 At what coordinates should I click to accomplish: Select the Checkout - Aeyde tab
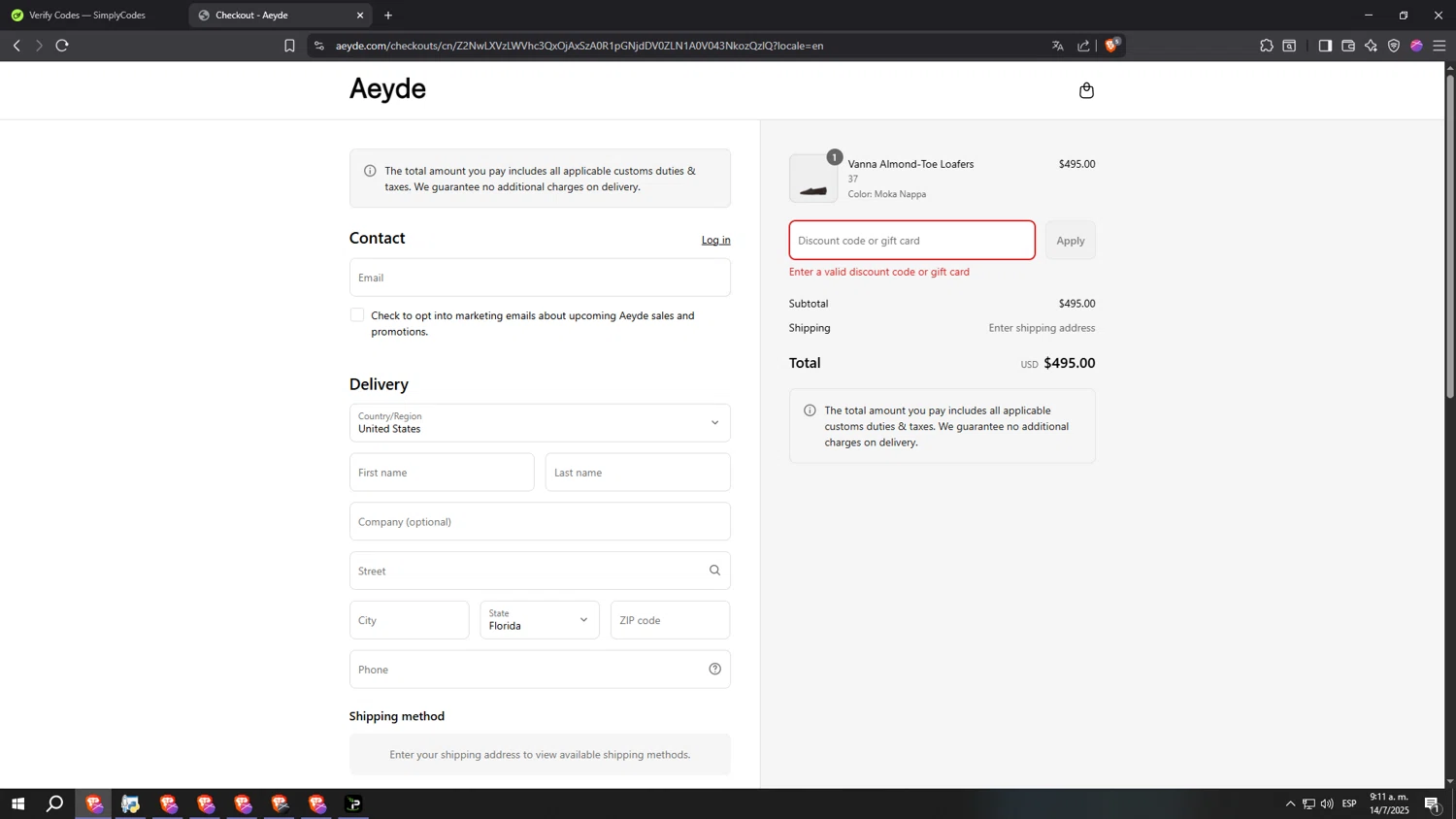(280, 16)
